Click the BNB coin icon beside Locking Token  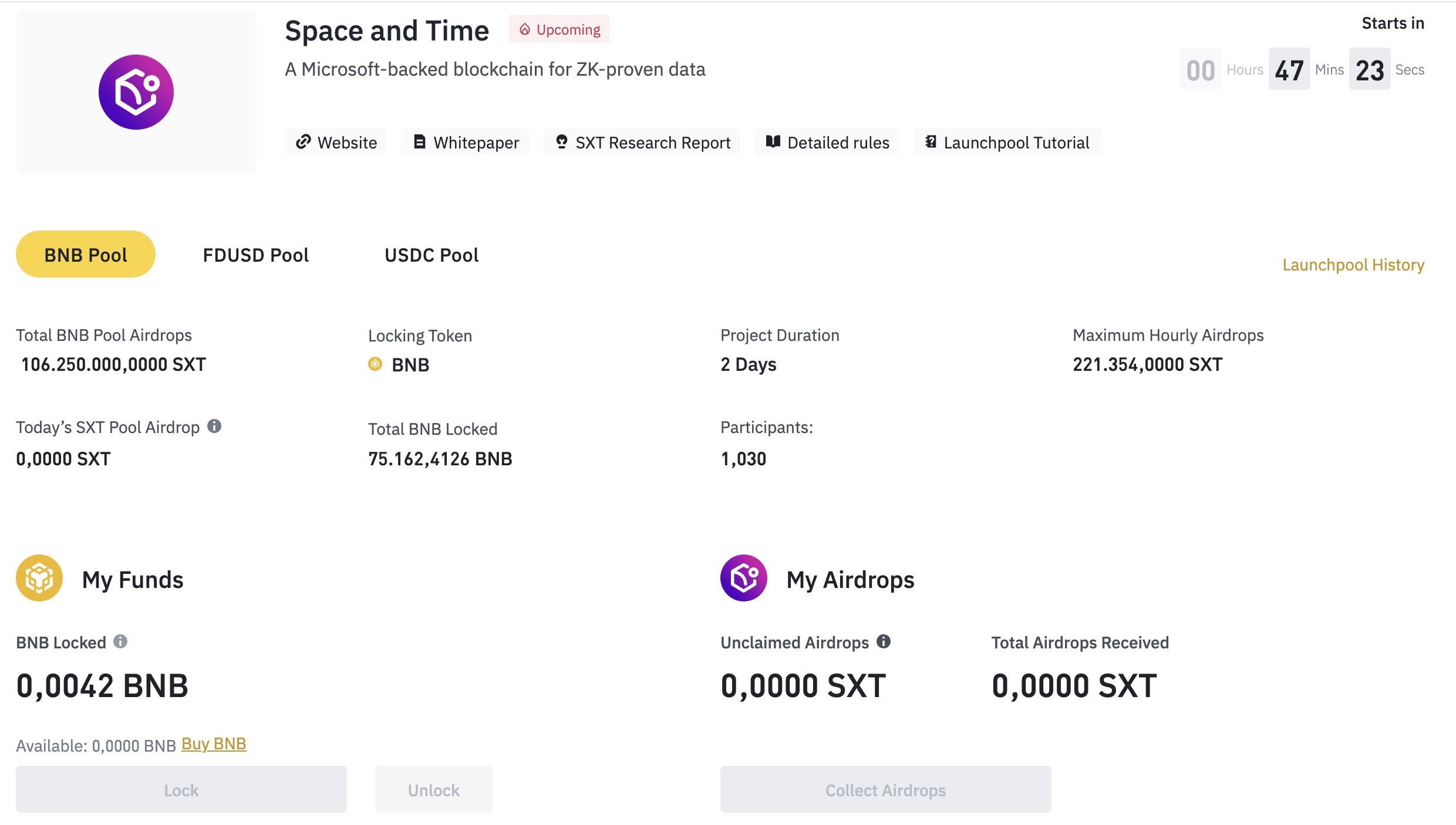375,364
